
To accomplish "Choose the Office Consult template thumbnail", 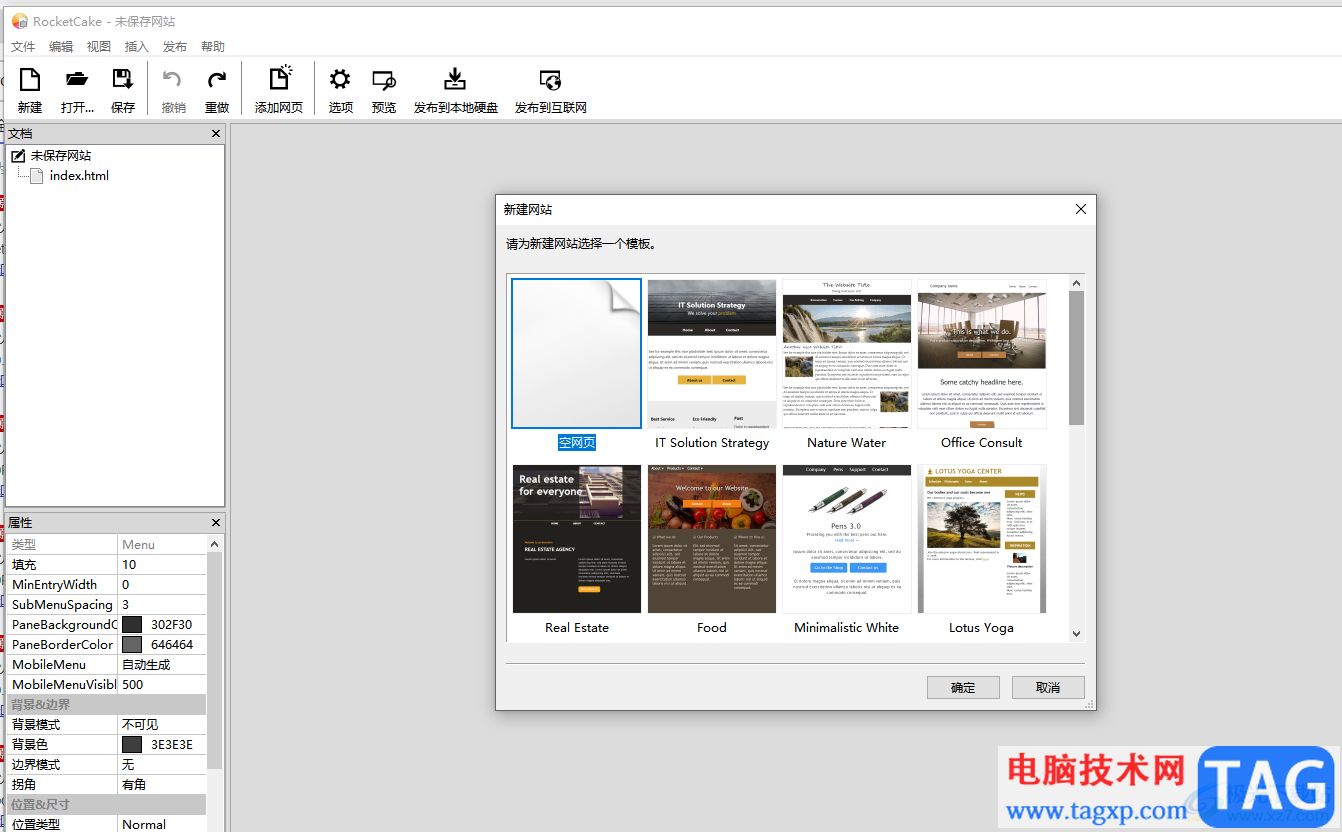I will 982,353.
